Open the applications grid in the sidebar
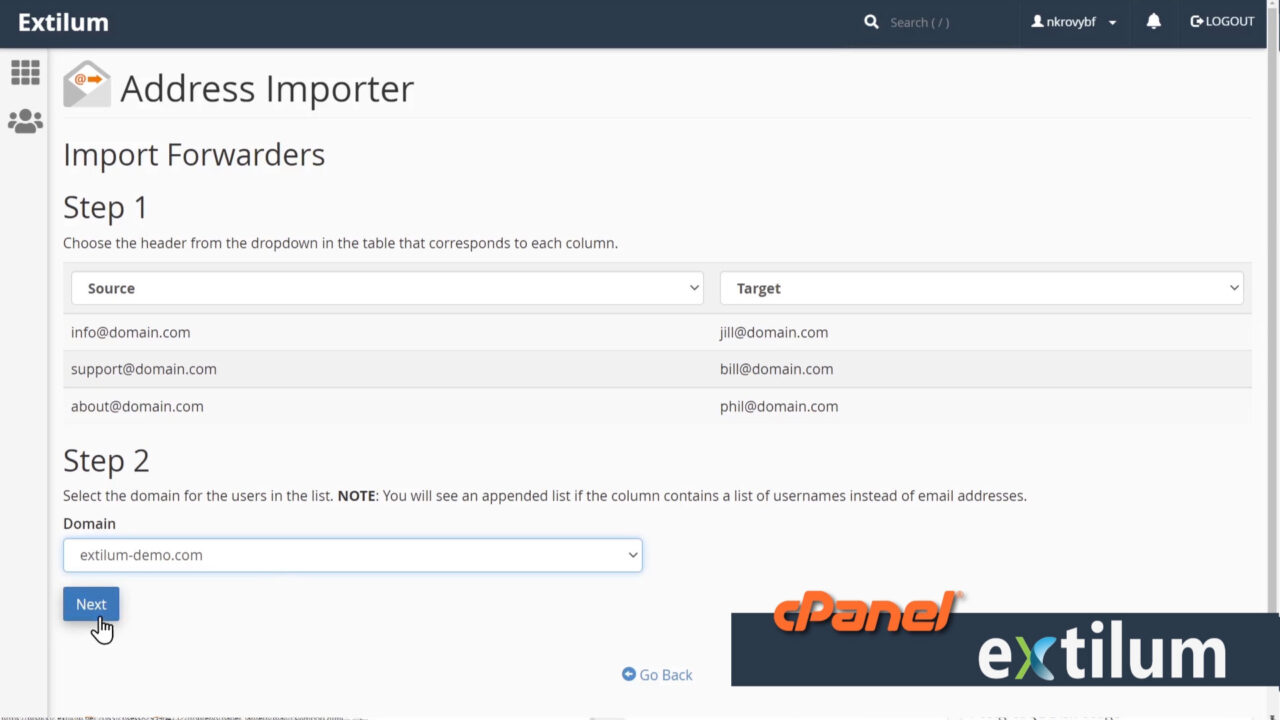 (25, 72)
